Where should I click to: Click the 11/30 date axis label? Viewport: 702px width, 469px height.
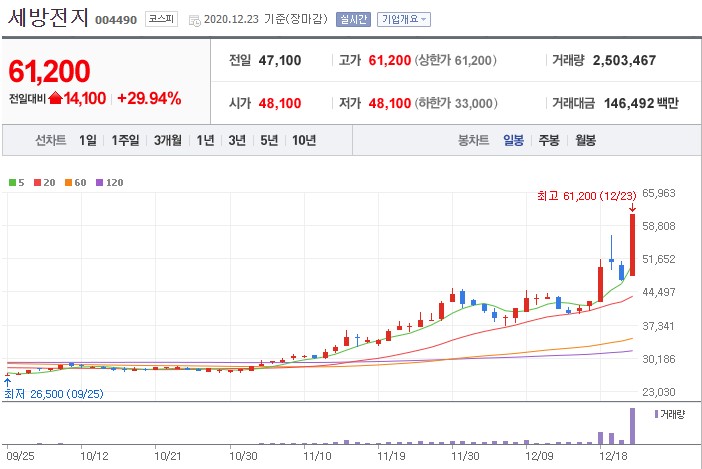point(465,456)
